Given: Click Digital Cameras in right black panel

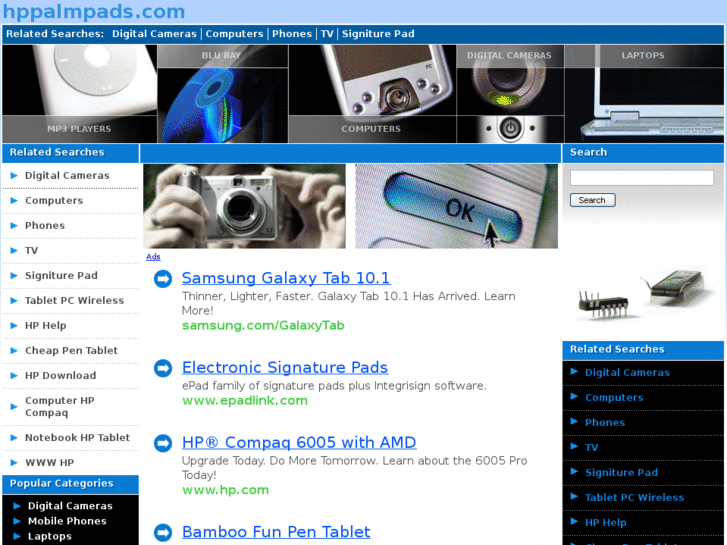Looking at the screenshot, I should pos(627,373).
